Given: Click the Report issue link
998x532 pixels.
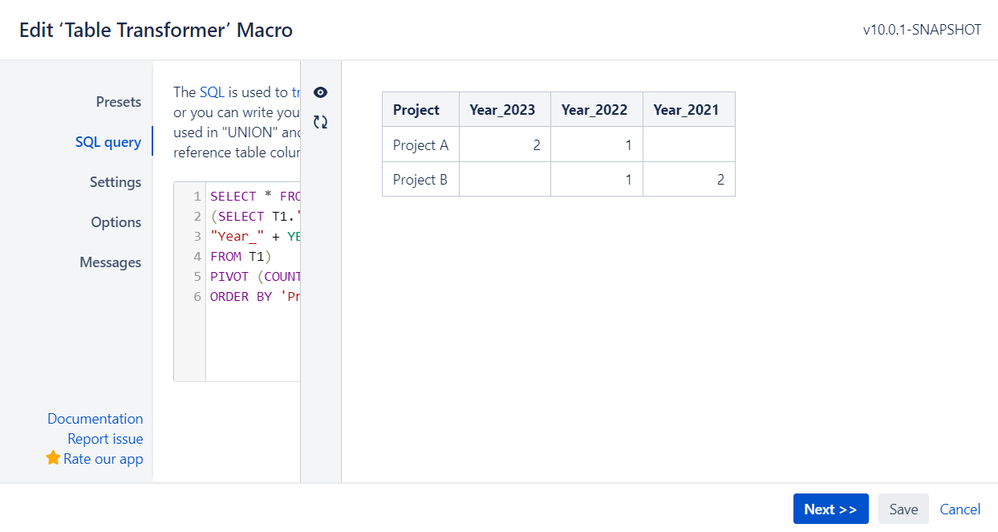Looking at the screenshot, I should click(x=105, y=439).
